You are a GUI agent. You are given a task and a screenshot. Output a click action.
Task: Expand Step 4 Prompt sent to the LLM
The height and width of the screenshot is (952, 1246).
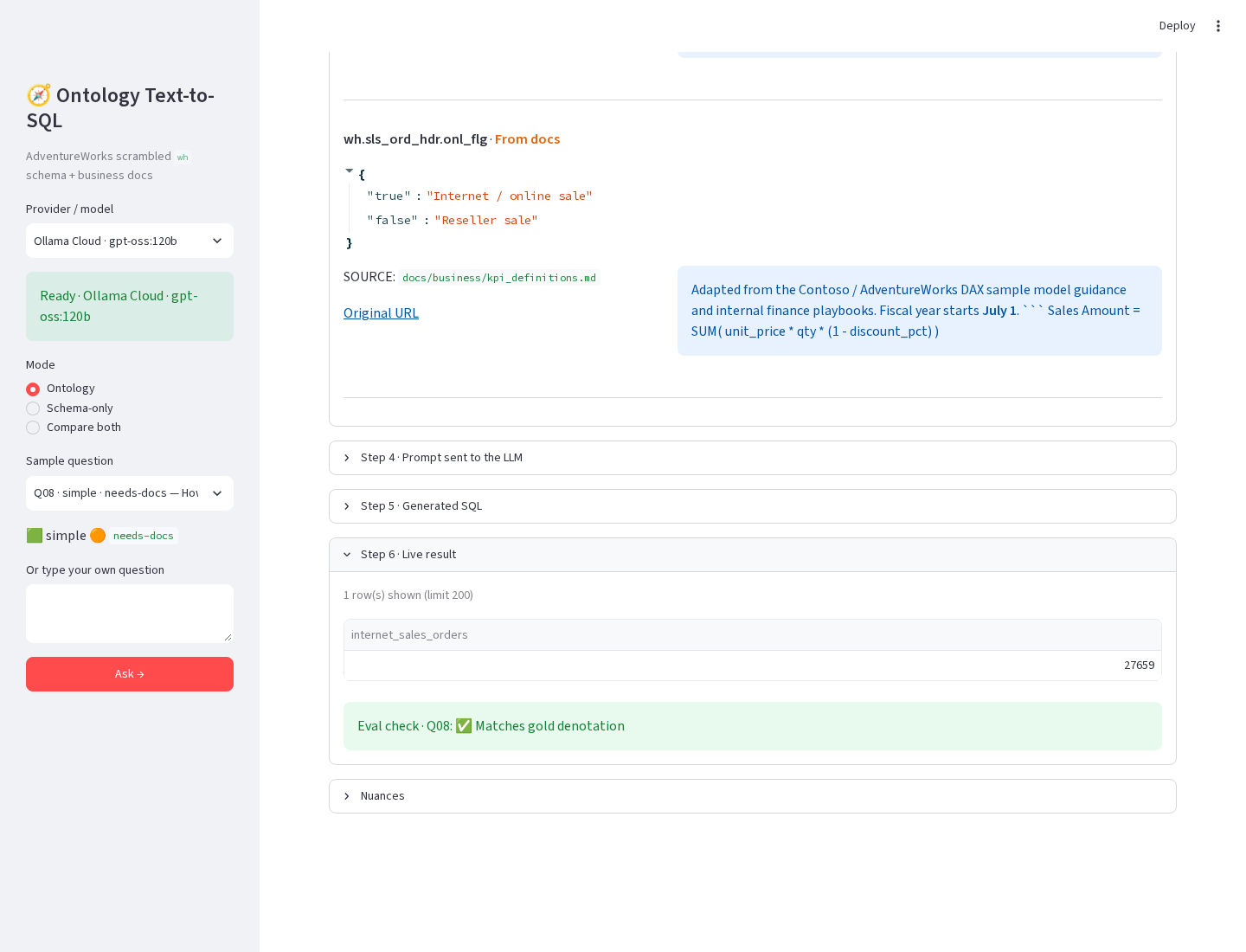(x=753, y=458)
